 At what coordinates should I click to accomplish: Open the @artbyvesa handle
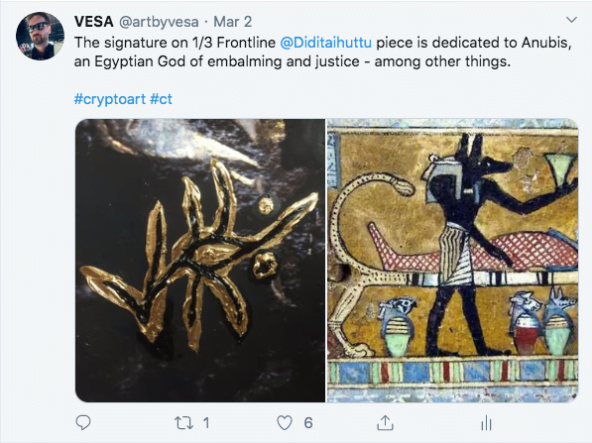[x=159, y=22]
